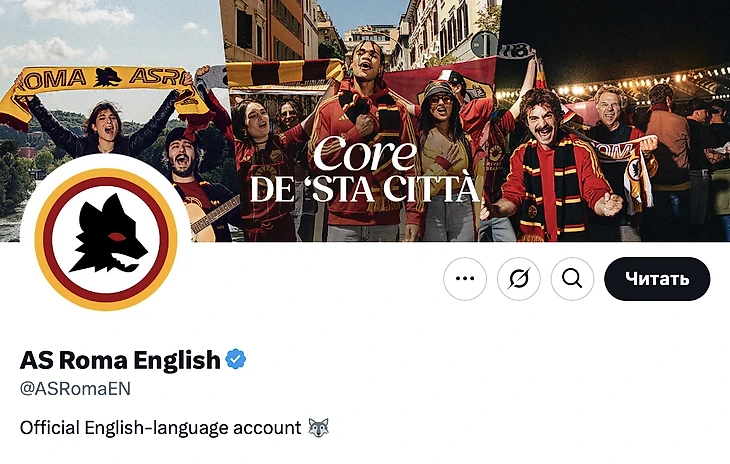Click the black wolf head in avatar
This screenshot has height=464, width=730.
(x=108, y=234)
